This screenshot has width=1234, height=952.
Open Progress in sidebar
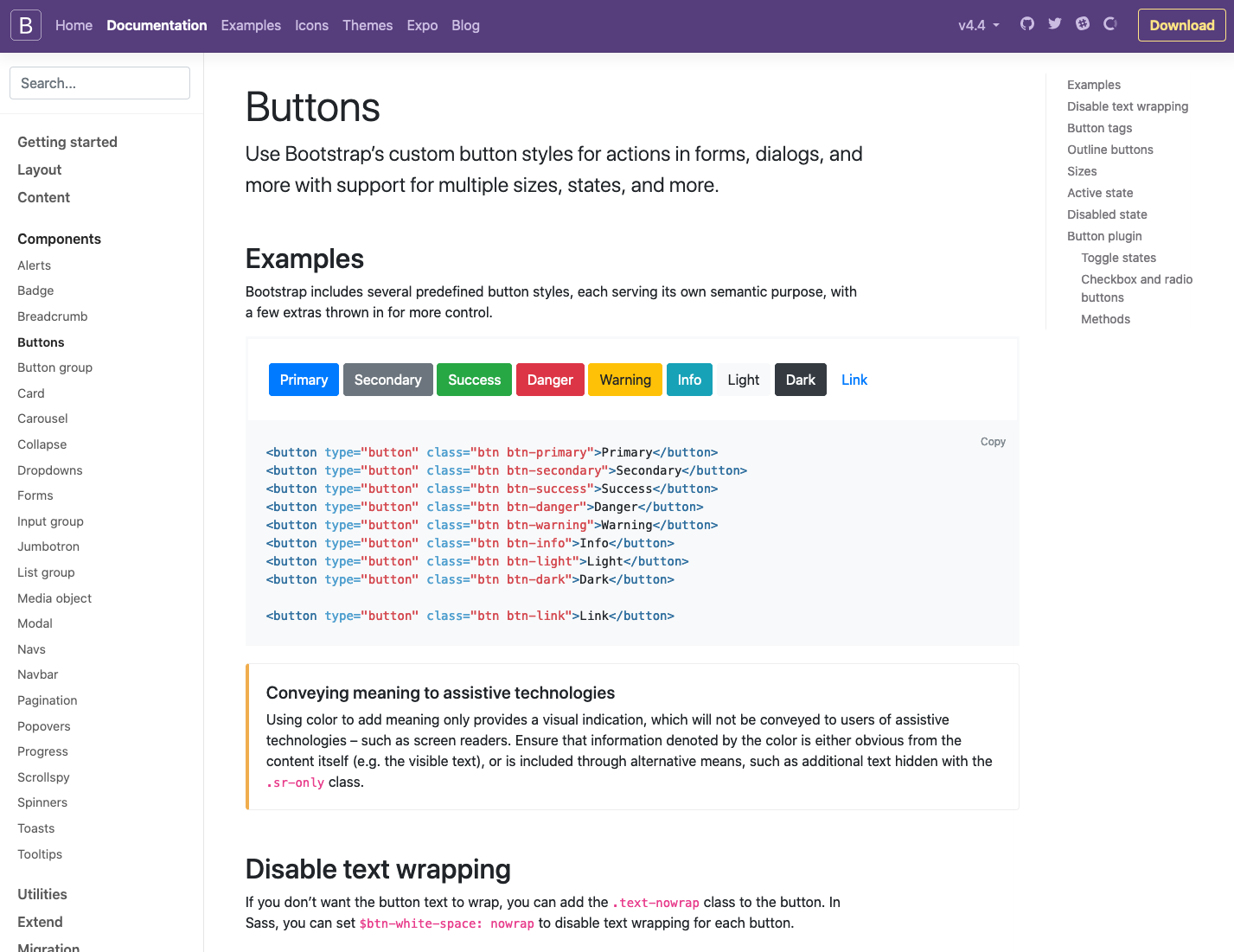(x=43, y=751)
